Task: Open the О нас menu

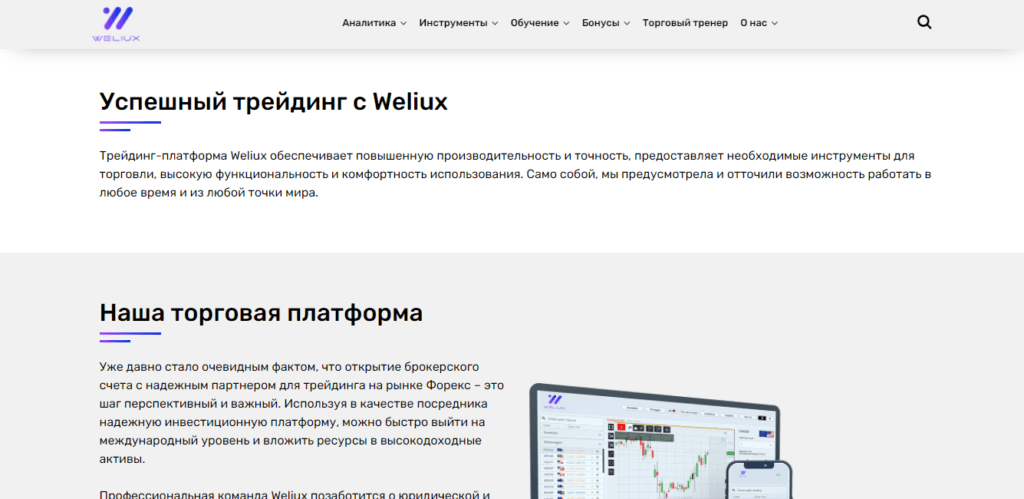Action: point(759,23)
